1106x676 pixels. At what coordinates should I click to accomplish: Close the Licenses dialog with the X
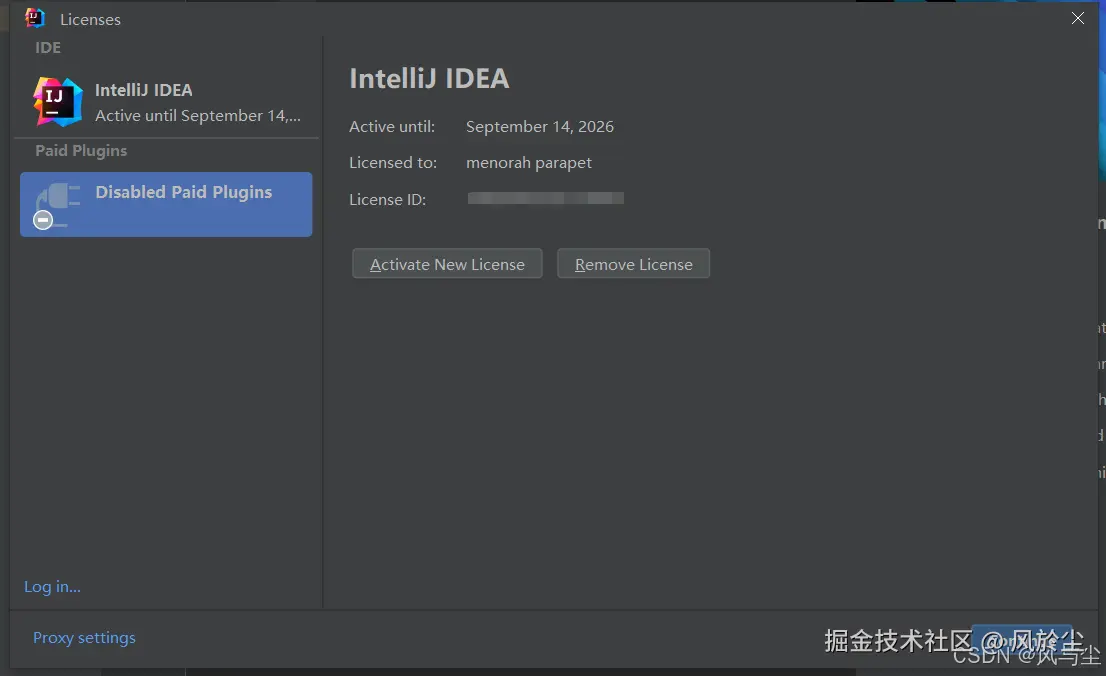(x=1078, y=18)
